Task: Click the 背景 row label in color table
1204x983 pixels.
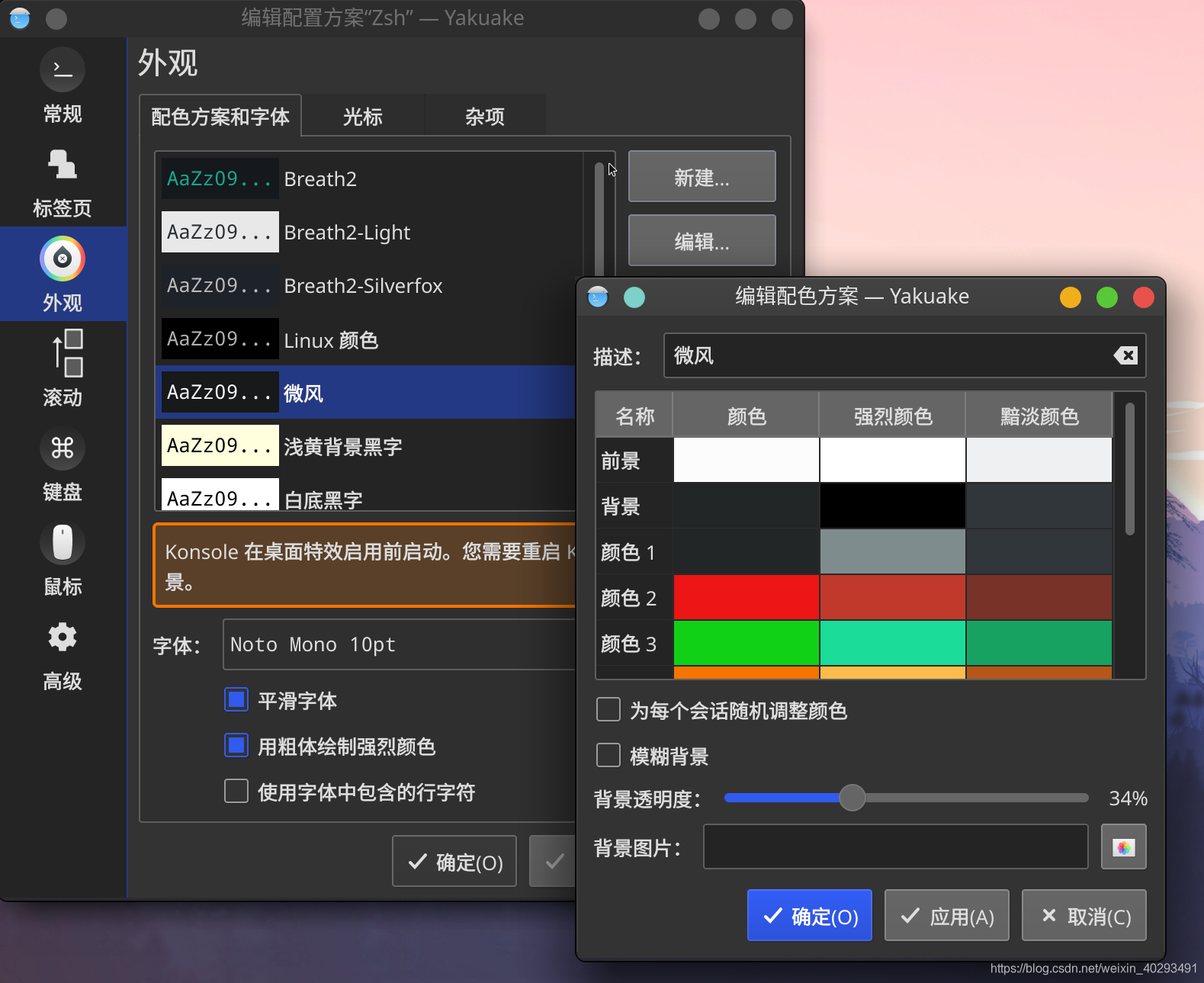Action: click(x=634, y=506)
